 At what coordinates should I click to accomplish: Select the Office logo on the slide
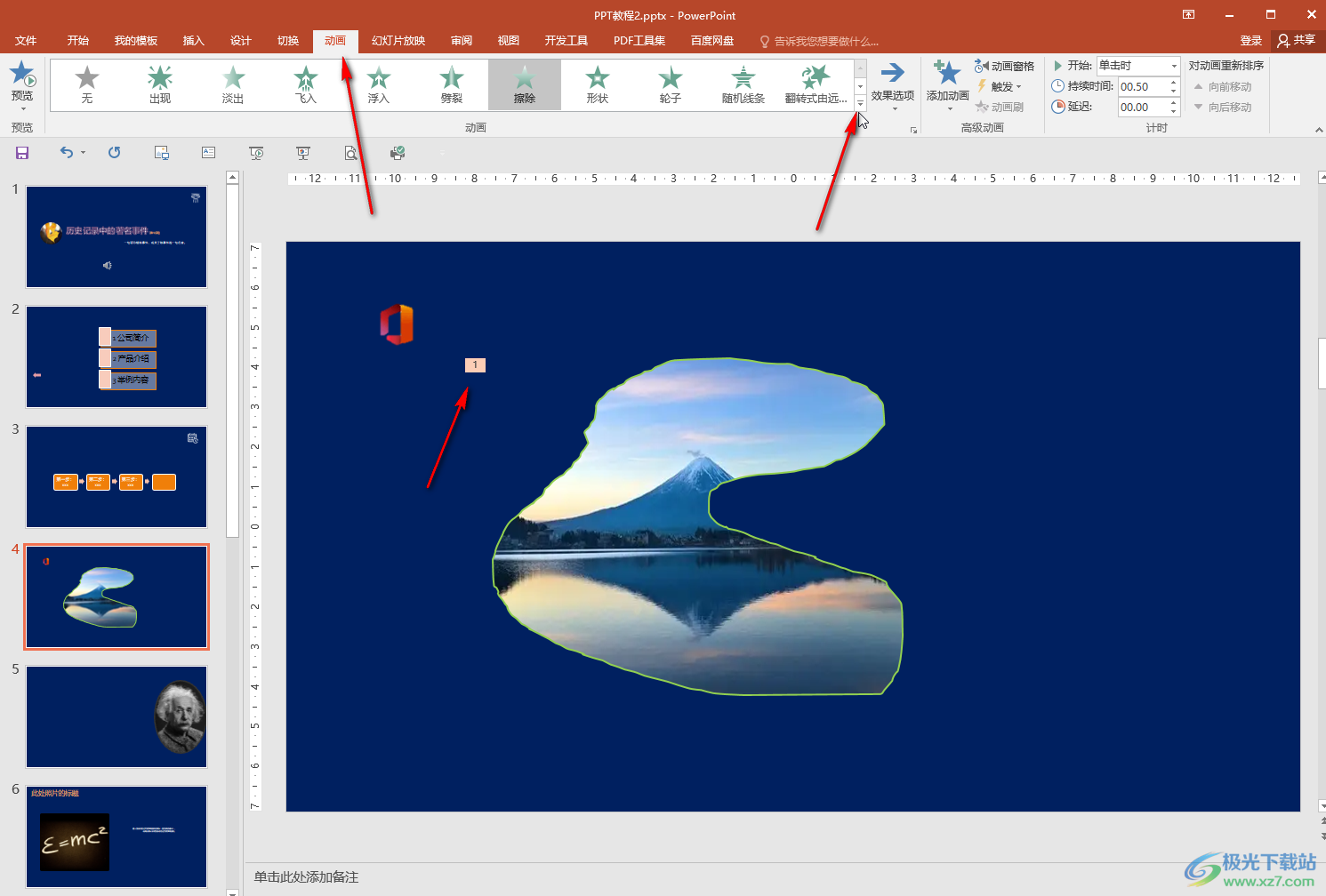tap(397, 324)
